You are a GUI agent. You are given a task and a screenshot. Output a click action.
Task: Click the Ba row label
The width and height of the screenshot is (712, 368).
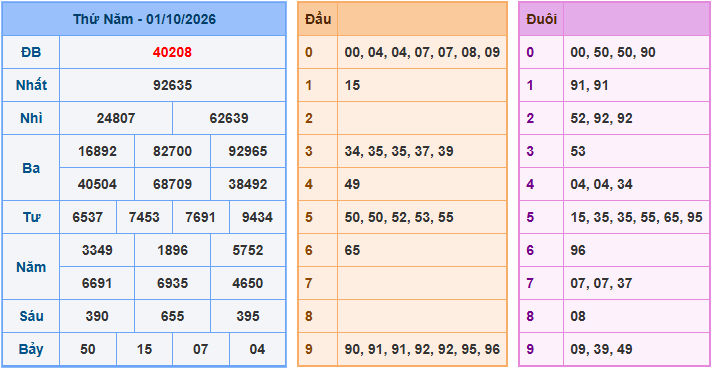pyautogui.click(x=31, y=168)
